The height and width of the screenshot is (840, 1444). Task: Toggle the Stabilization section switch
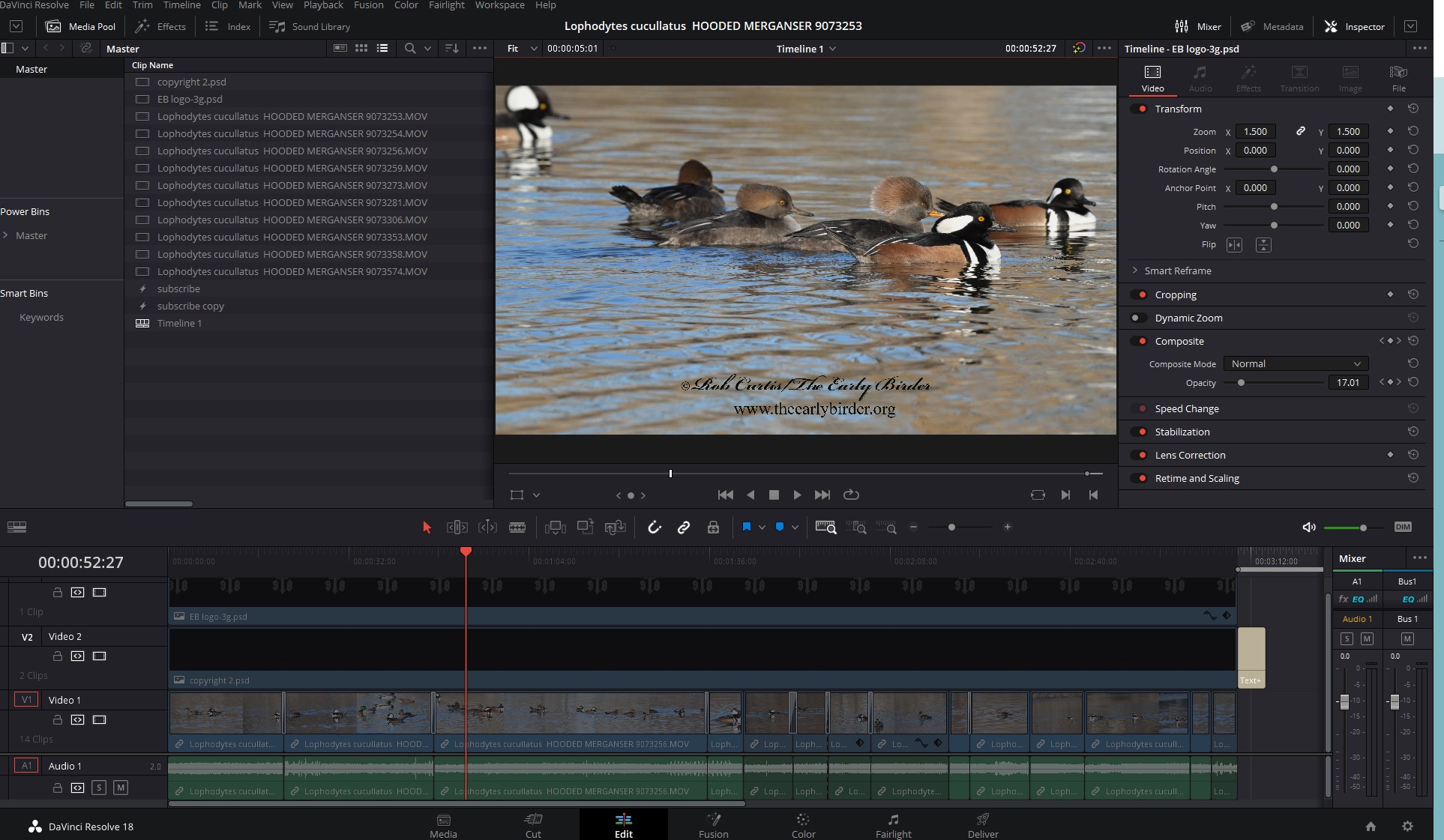click(1140, 432)
